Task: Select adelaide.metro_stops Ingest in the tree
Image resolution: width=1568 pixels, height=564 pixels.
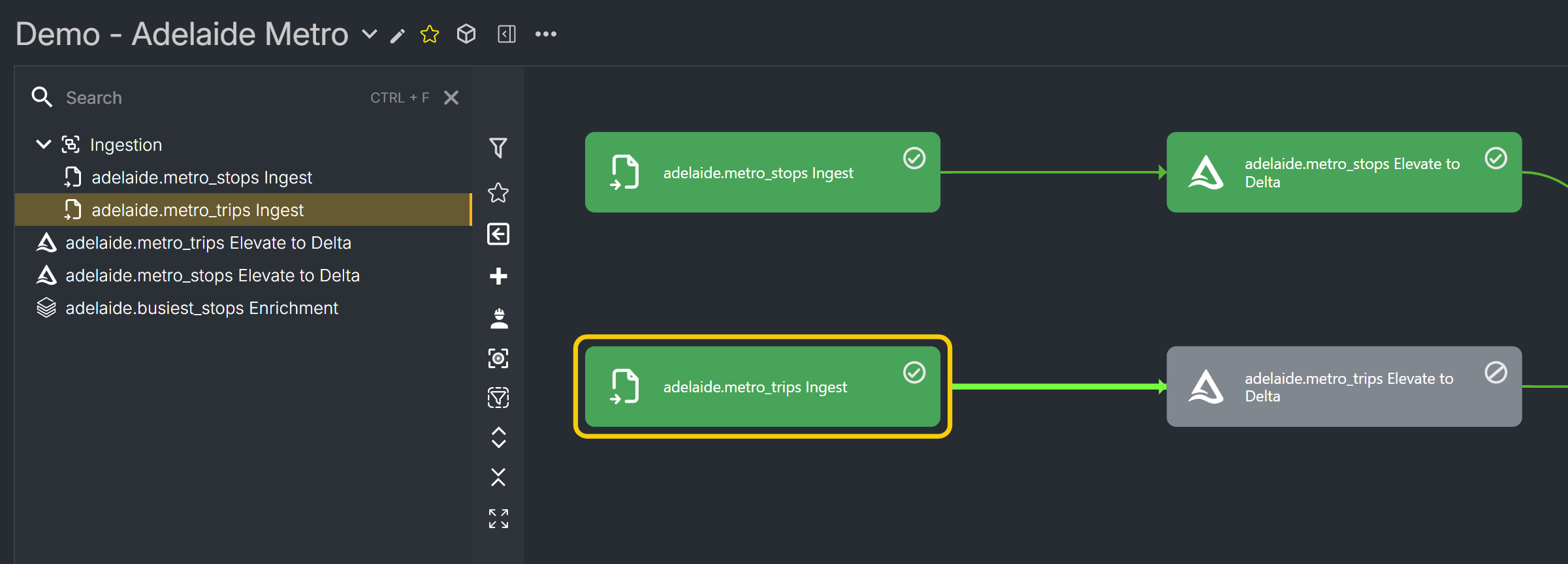Action: 202,178
